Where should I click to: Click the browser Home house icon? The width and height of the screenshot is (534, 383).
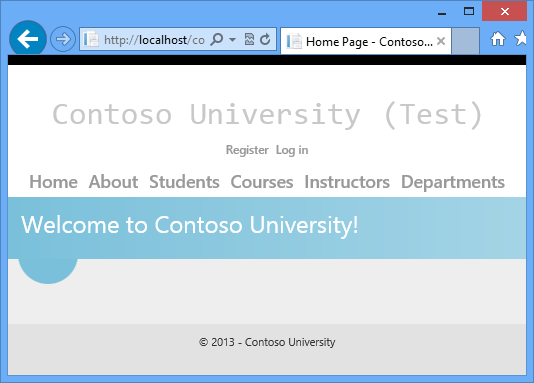click(498, 38)
